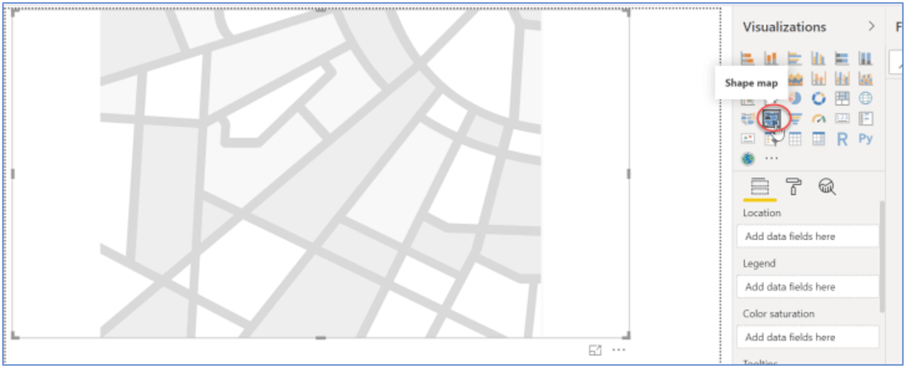Select Line and clustered column chart visual
Image resolution: width=905 pixels, height=367 pixels.
(x=842, y=78)
